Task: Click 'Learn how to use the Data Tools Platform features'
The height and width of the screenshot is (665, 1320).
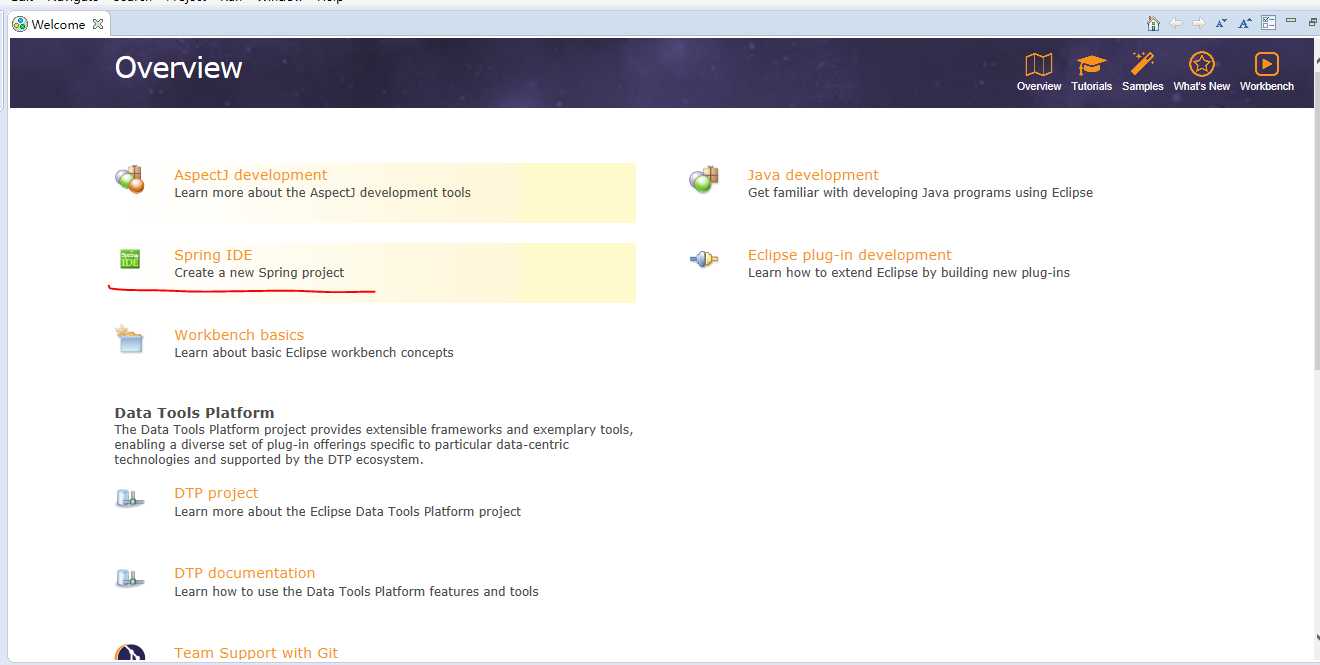Action: [356, 591]
